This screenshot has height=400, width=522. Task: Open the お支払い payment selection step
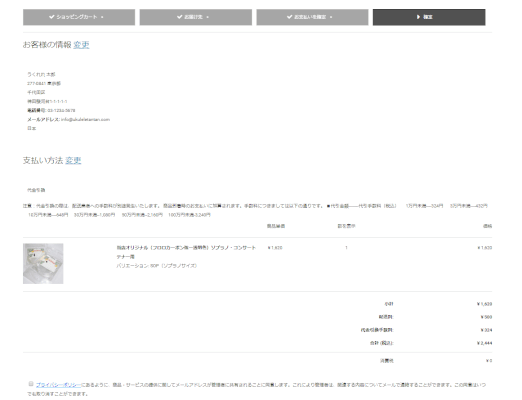tap(312, 17)
